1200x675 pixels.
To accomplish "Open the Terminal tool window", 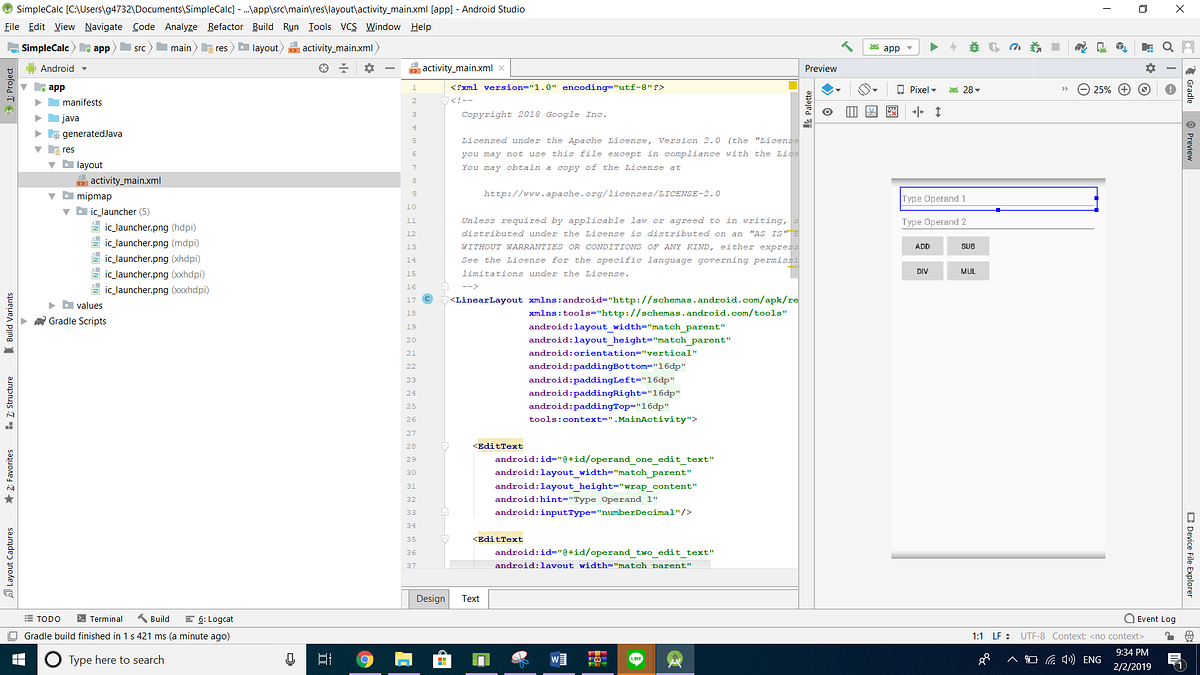I will [99, 619].
